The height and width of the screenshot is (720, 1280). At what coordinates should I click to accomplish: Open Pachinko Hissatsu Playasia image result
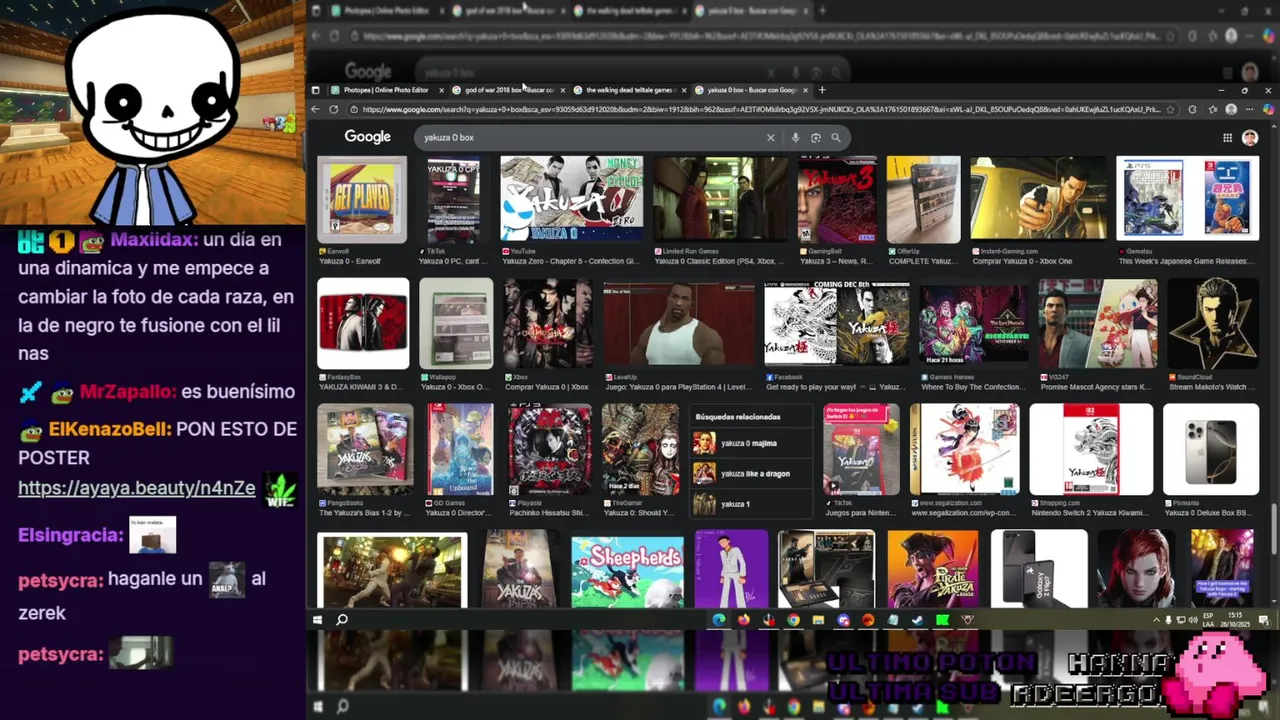(550, 451)
